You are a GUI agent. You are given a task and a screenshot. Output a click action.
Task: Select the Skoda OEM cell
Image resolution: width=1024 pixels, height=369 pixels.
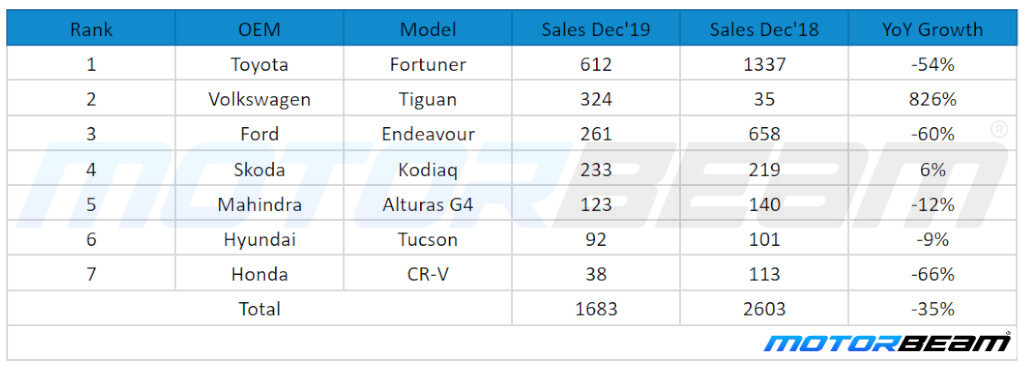(259, 169)
